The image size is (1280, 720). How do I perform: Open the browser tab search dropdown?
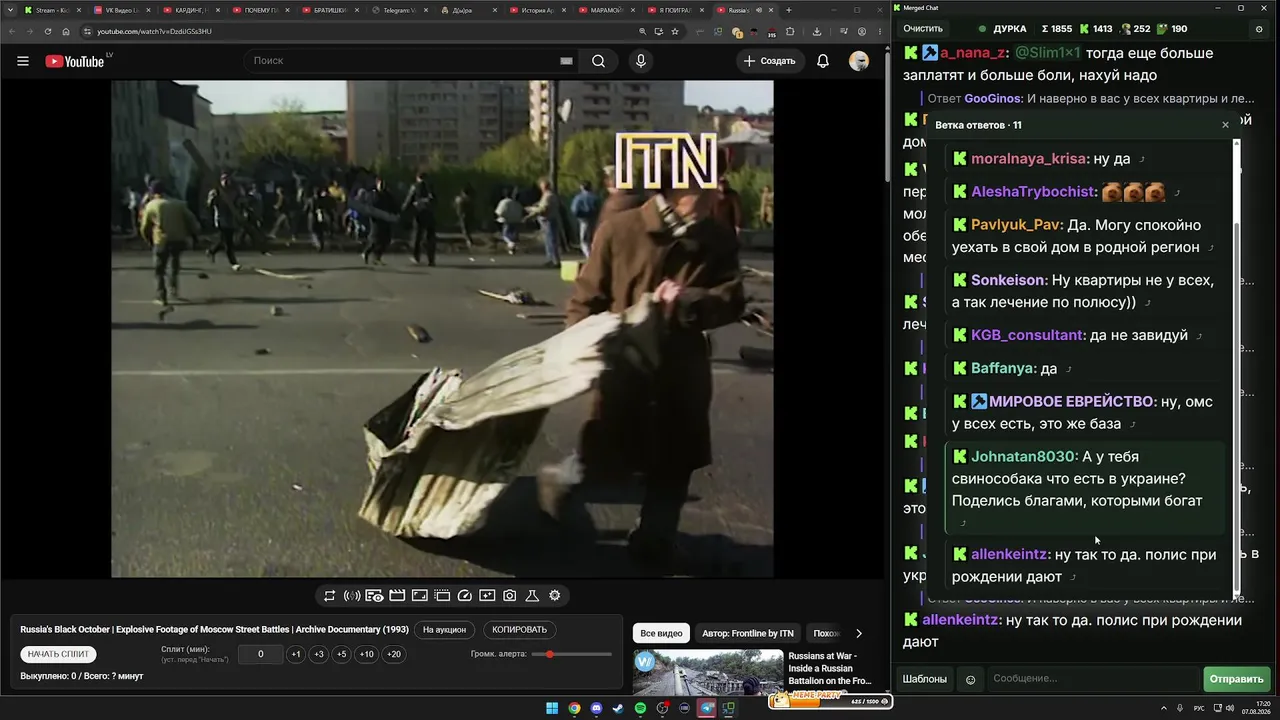click(11, 10)
